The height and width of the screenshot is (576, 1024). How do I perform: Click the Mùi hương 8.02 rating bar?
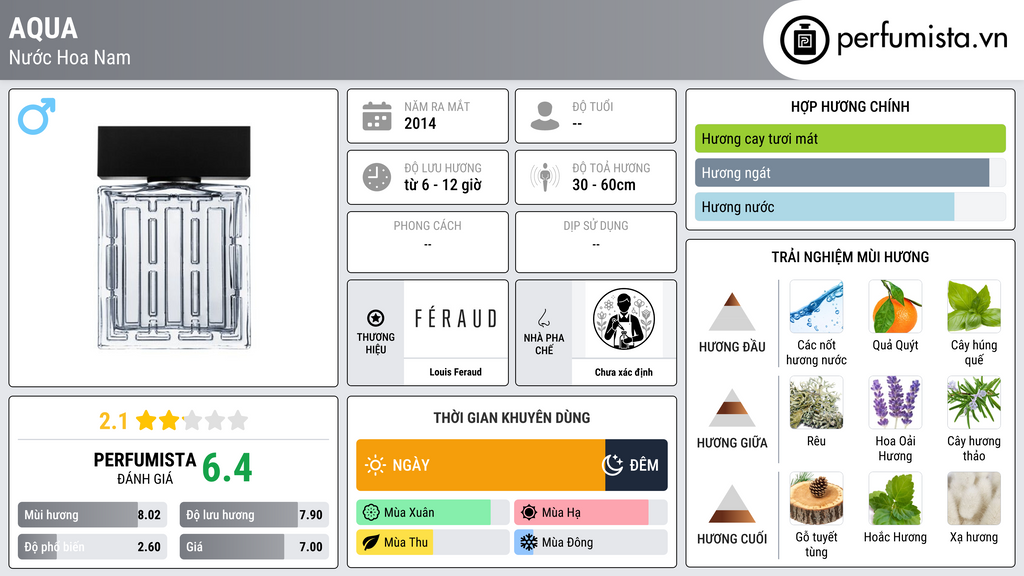click(x=93, y=515)
